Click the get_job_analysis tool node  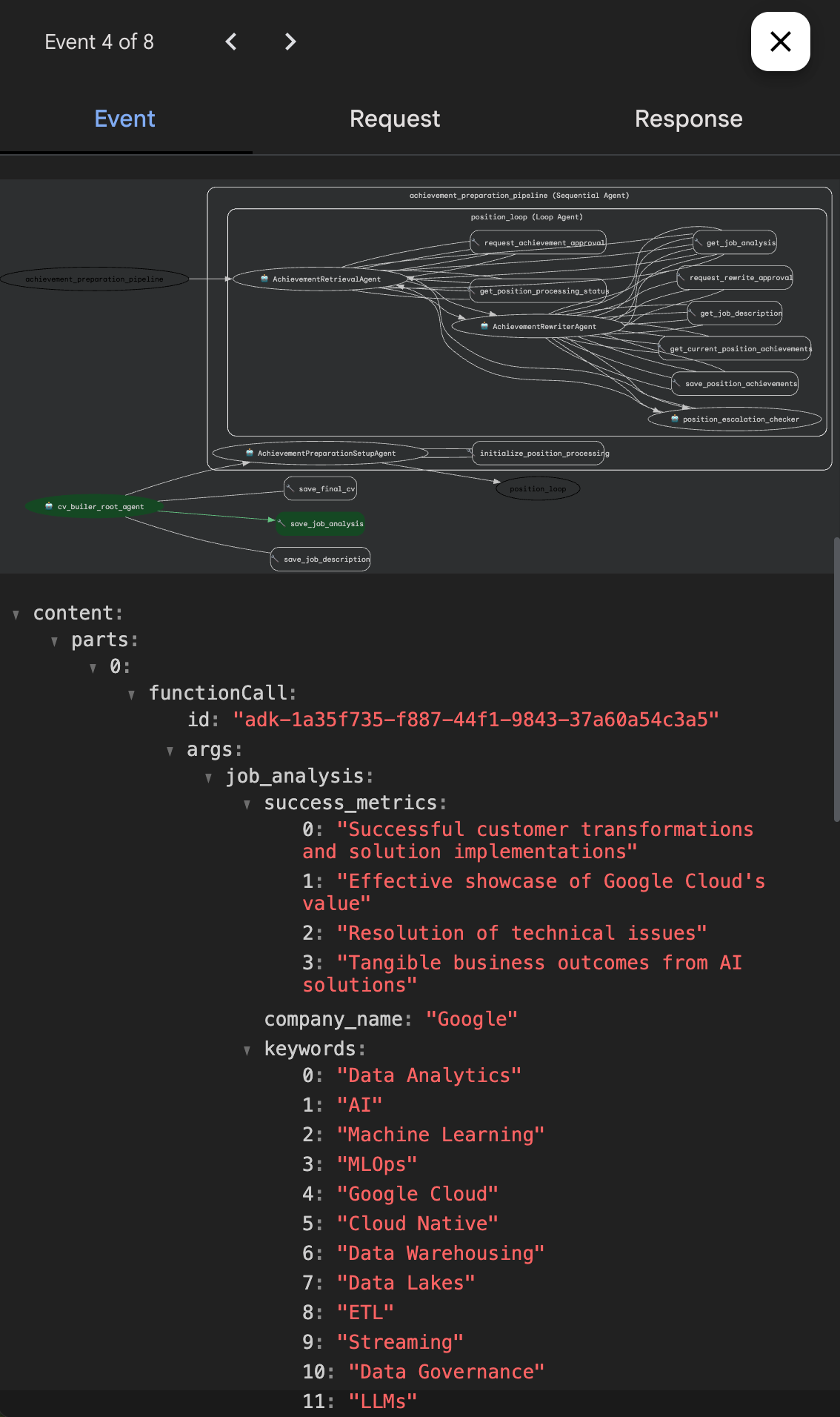click(x=735, y=242)
